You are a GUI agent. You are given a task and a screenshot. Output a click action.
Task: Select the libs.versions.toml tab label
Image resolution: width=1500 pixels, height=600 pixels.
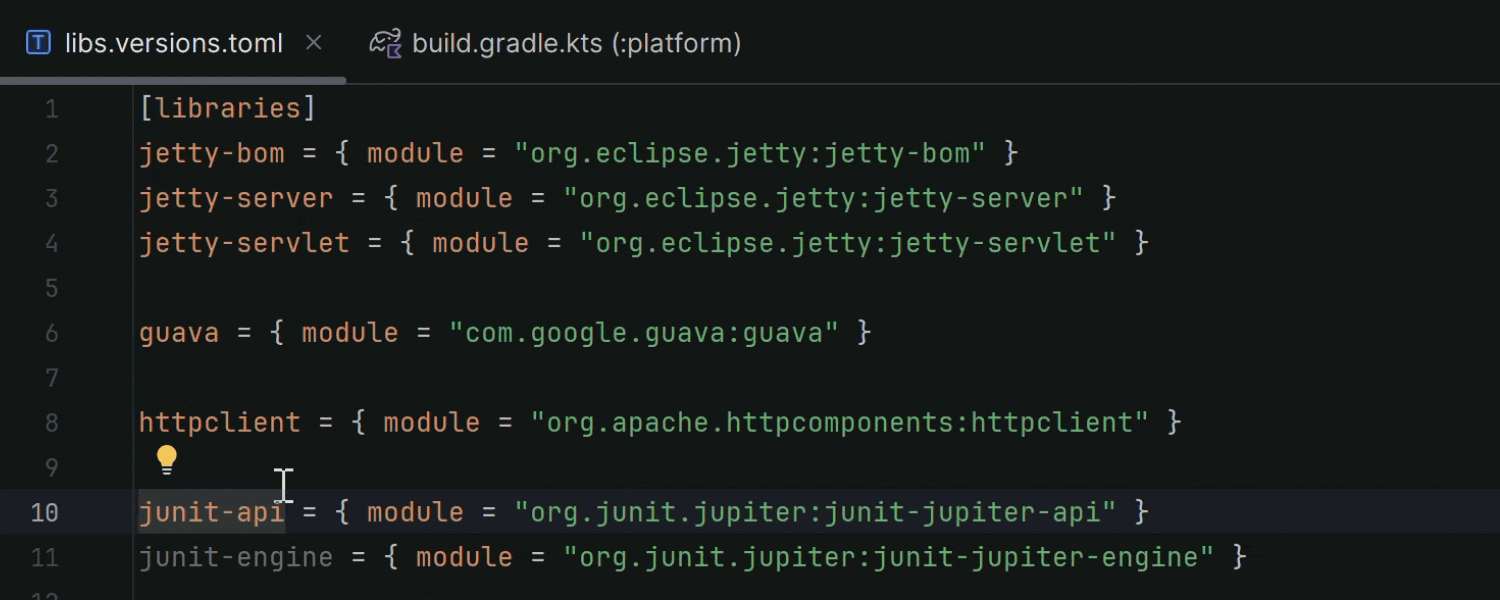[173, 44]
